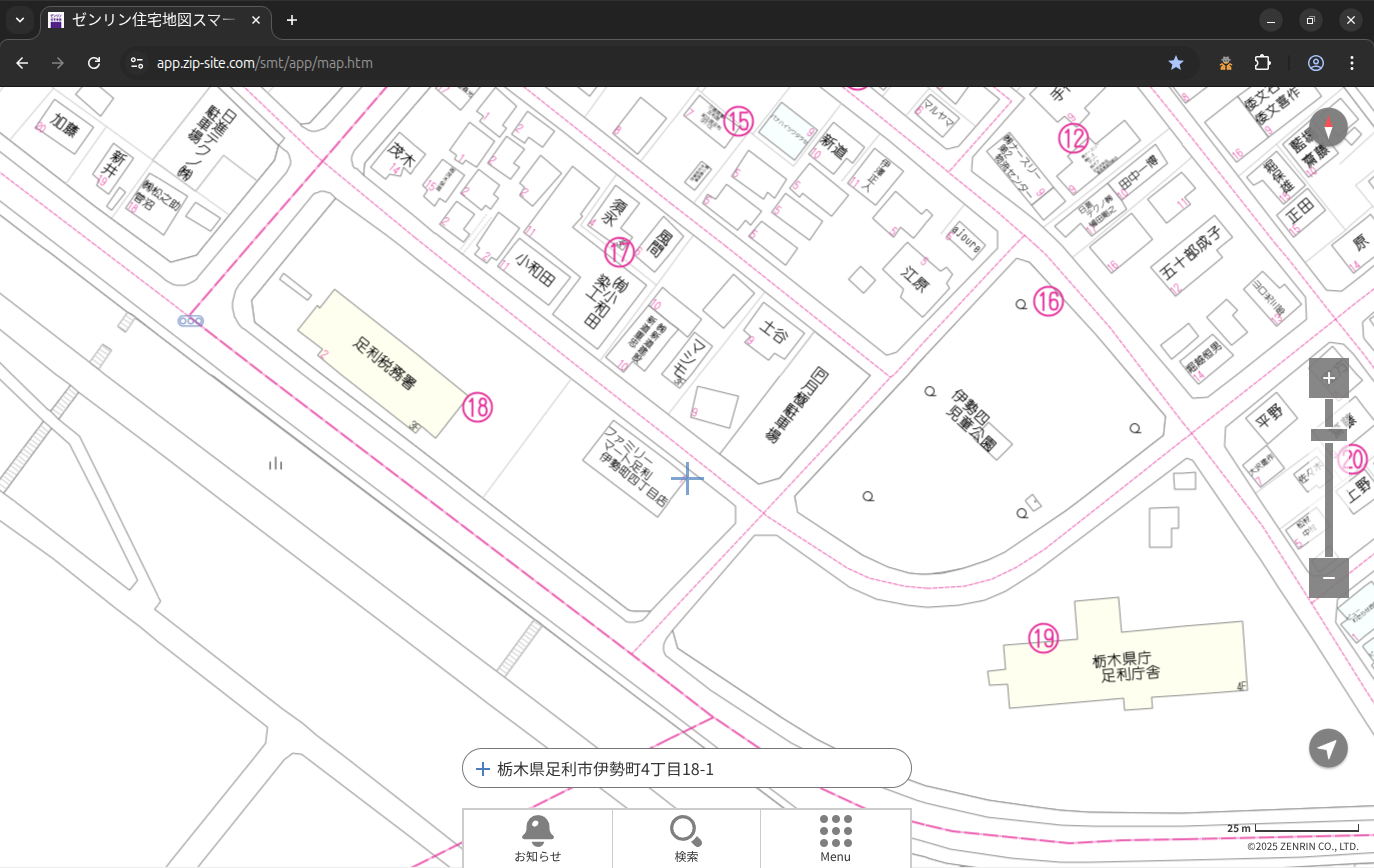Center map on current location arrow
Viewport: 1374px width, 868px height.
point(1328,748)
